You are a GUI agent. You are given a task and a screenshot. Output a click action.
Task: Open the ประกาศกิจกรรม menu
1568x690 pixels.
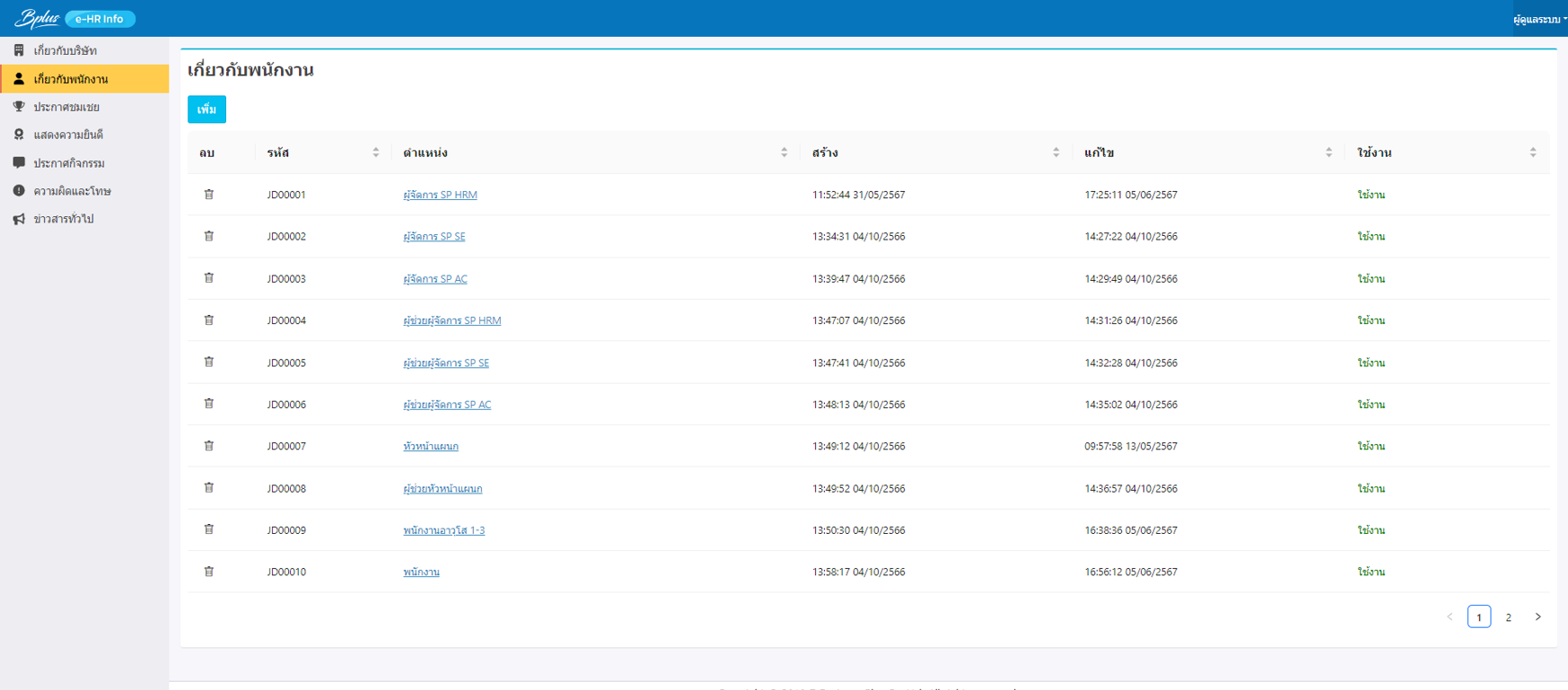tap(84, 162)
